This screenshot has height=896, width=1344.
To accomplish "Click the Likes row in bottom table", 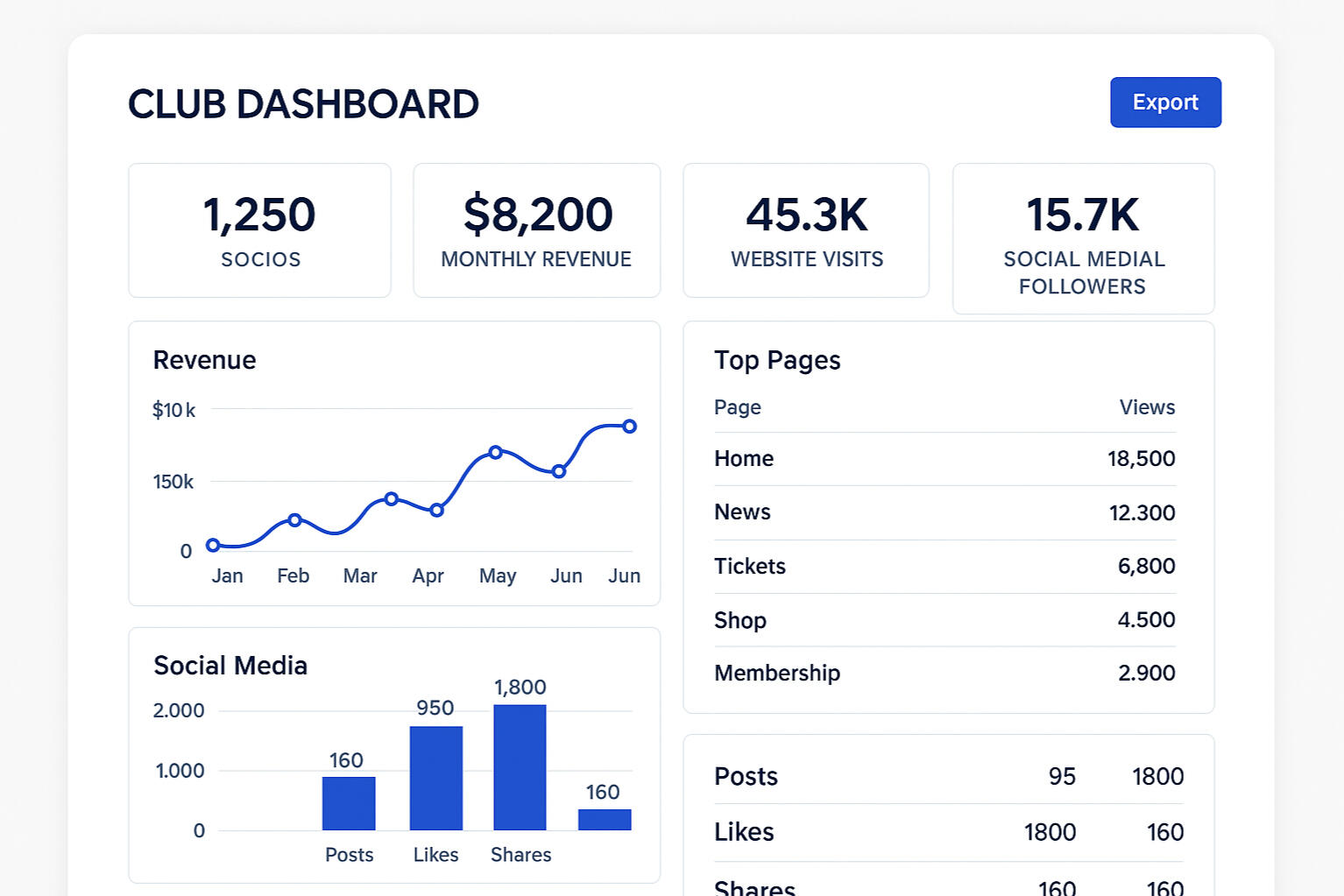I will click(948, 832).
